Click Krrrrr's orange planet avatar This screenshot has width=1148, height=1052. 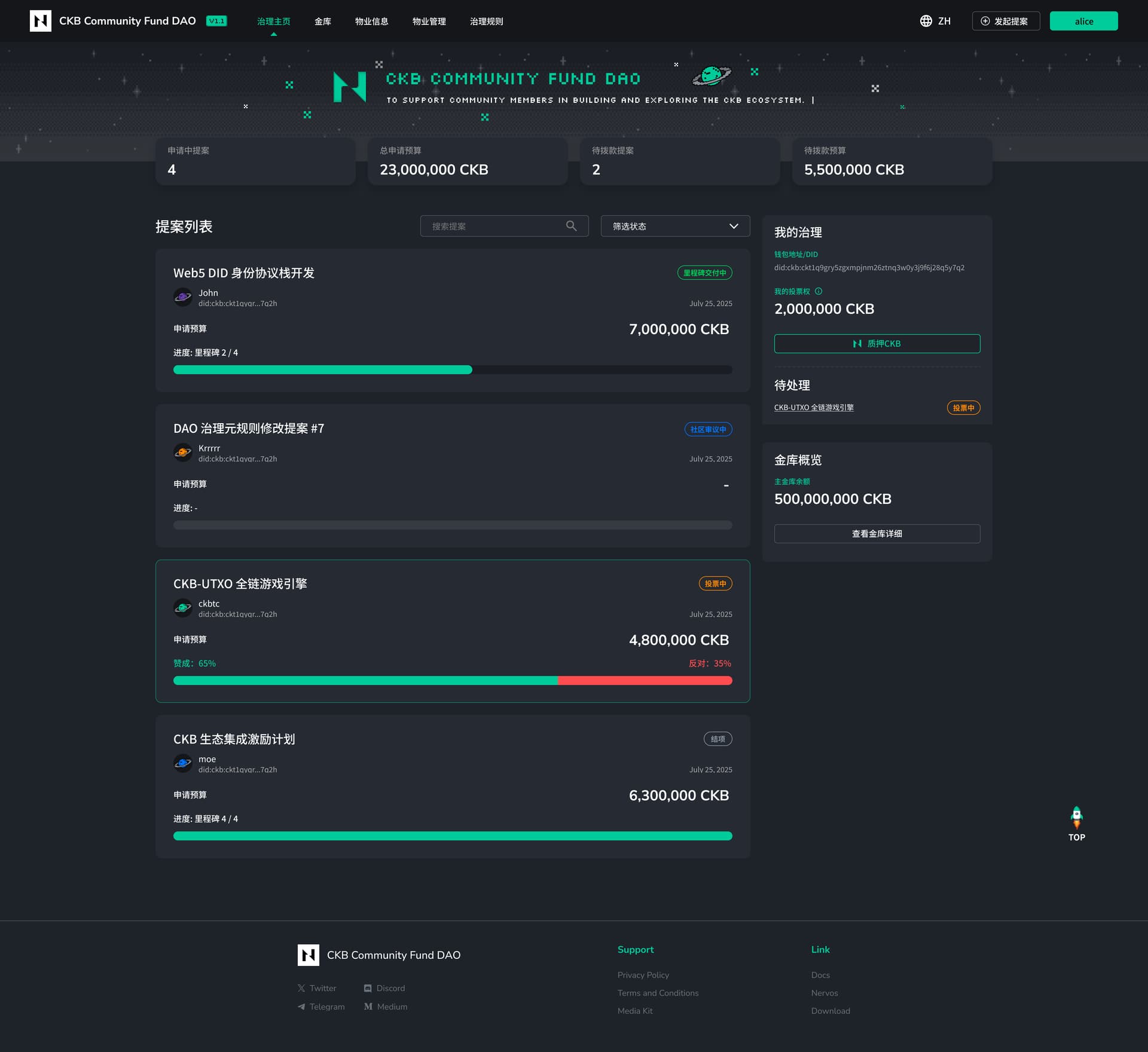click(183, 452)
